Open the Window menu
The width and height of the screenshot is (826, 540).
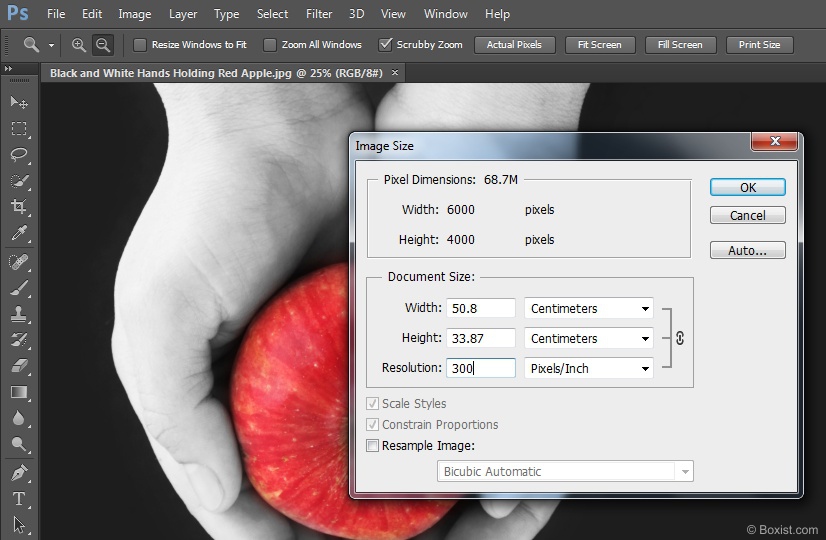click(446, 14)
